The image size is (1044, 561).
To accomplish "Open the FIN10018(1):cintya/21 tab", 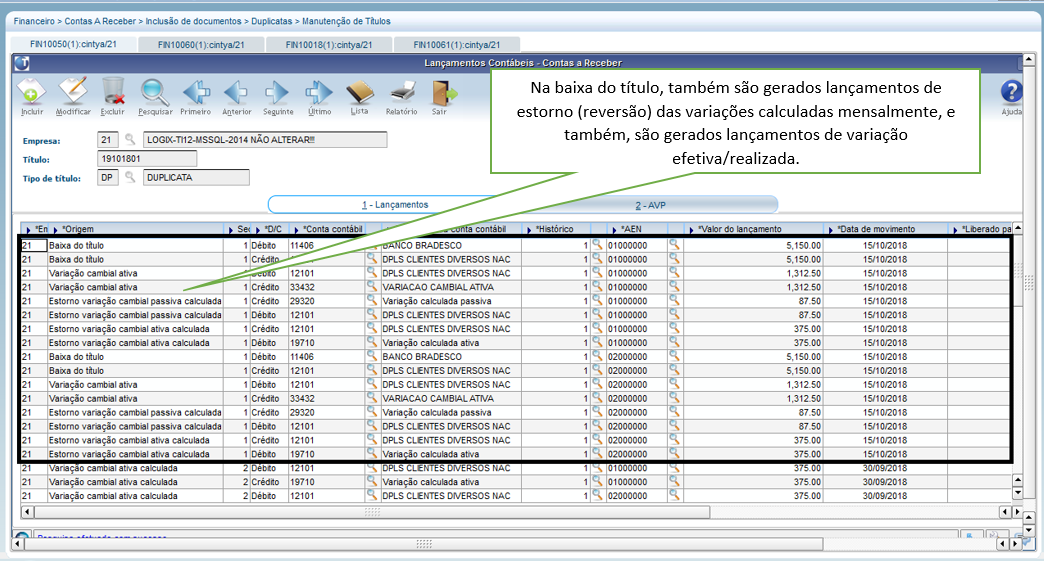I will click(329, 45).
